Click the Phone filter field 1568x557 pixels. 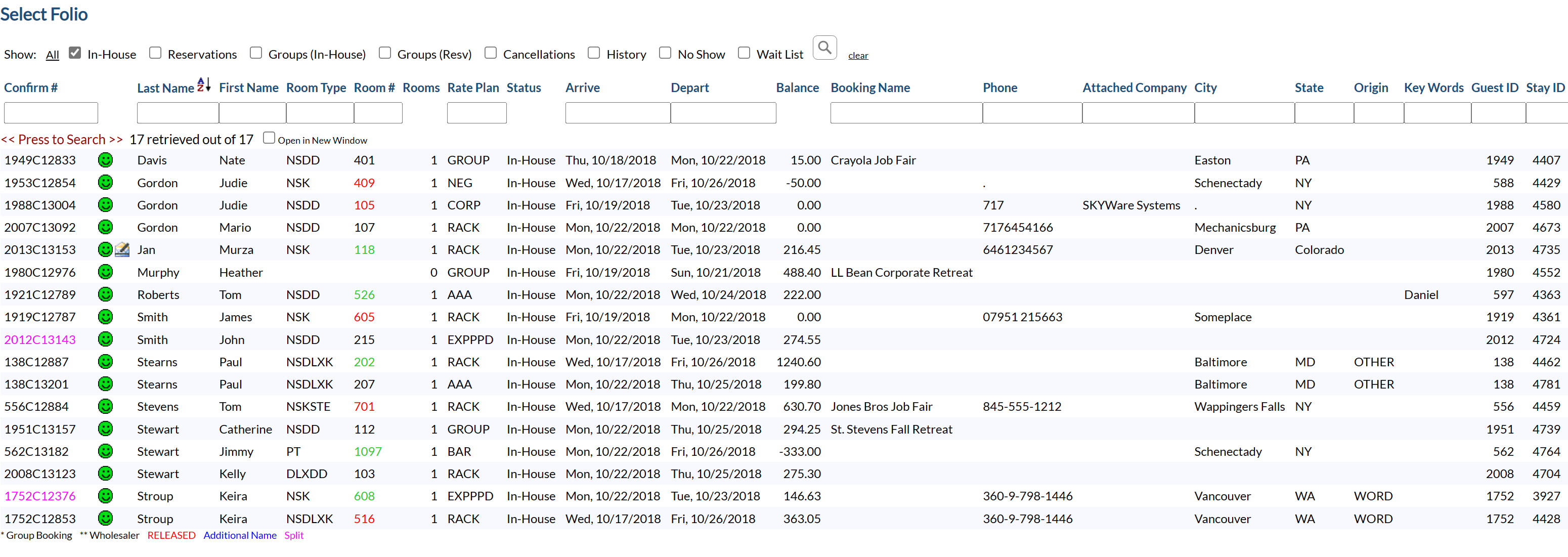click(x=1032, y=113)
